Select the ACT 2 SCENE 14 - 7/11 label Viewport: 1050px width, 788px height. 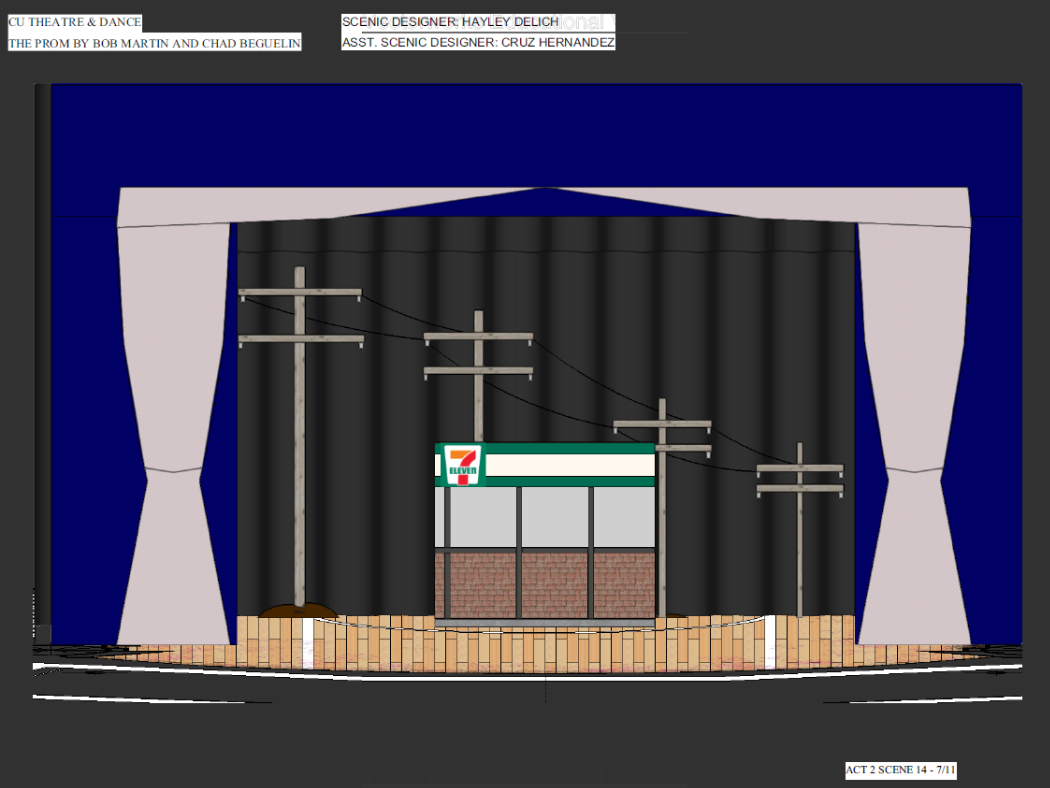[900, 769]
